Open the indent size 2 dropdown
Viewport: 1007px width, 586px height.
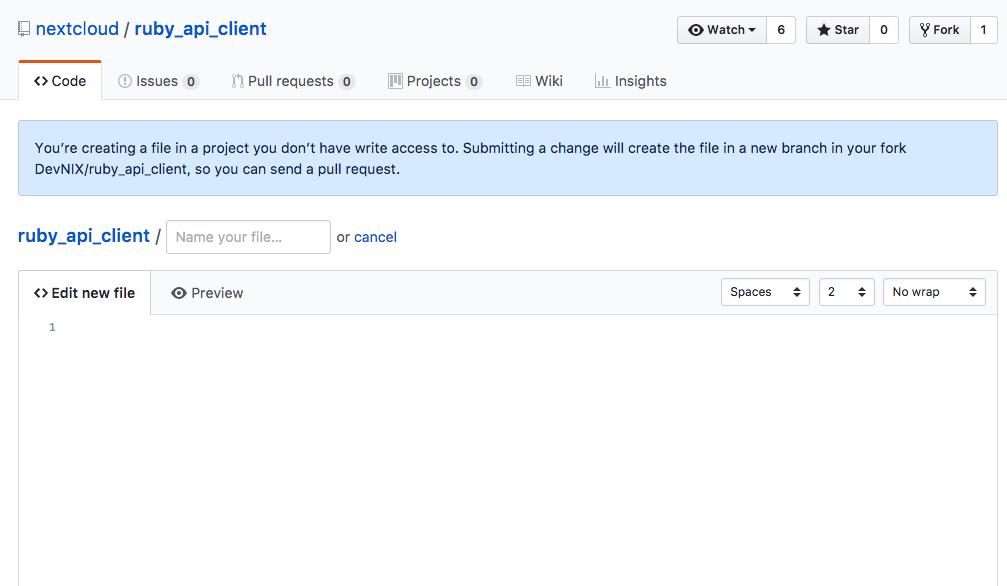pos(846,292)
